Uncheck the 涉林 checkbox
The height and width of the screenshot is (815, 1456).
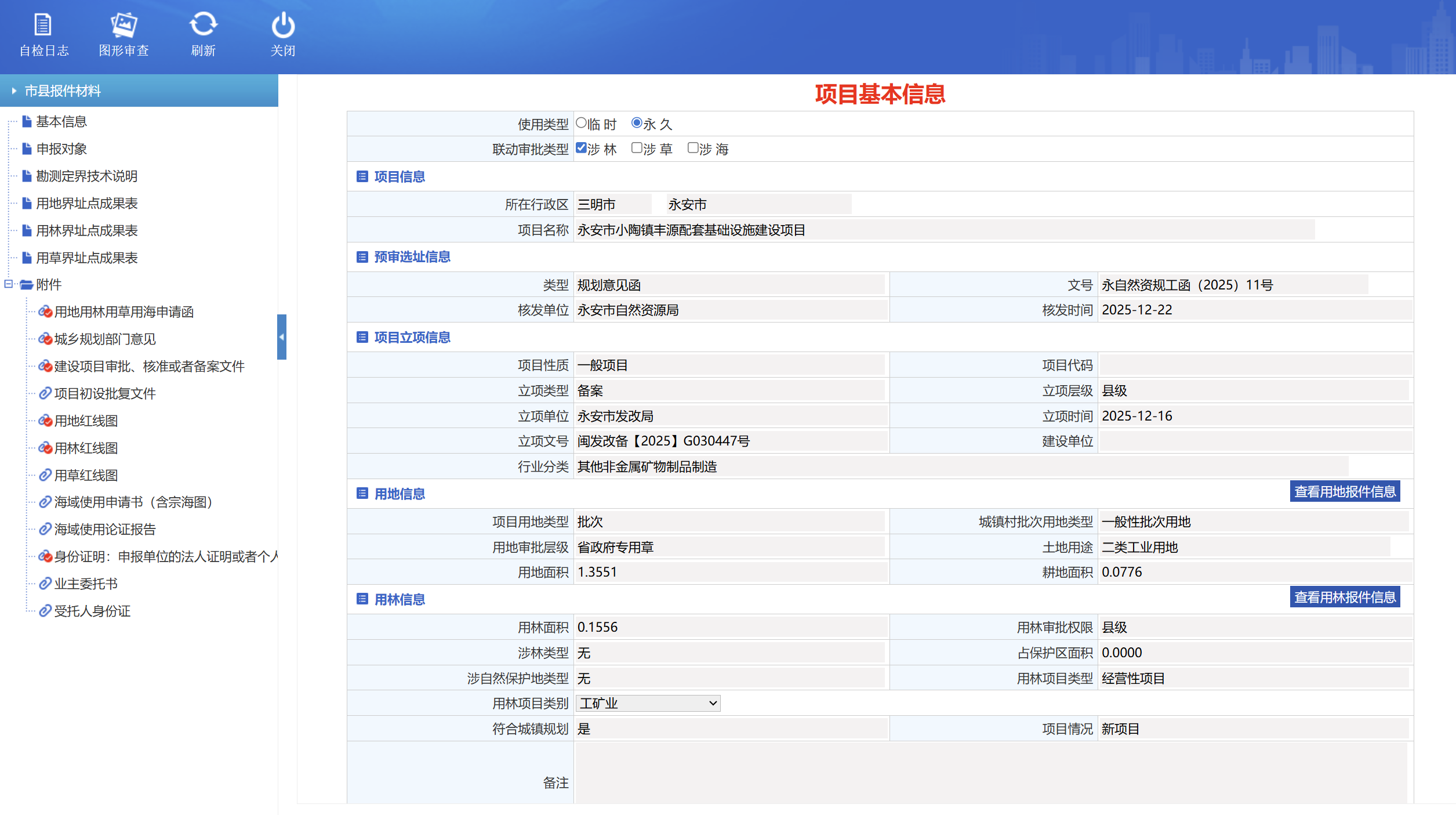click(x=581, y=148)
